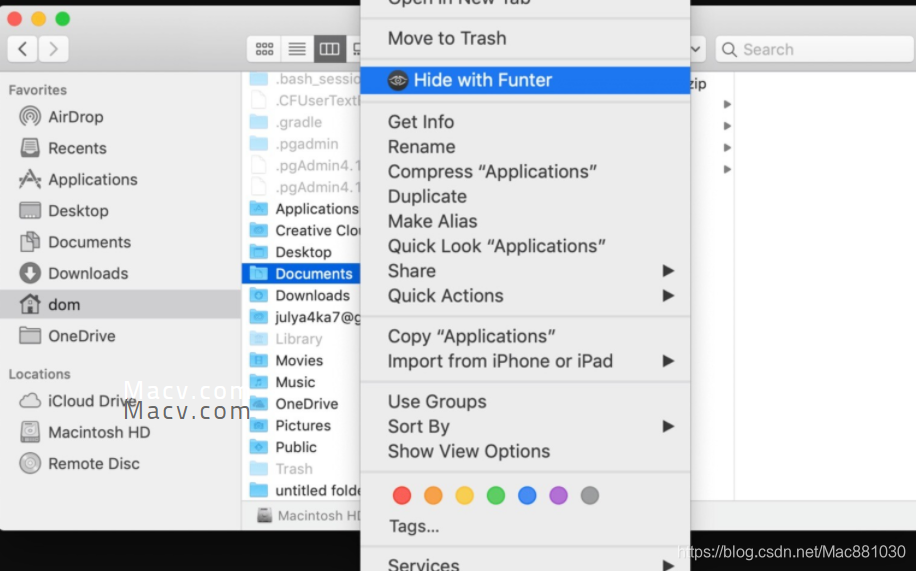Apply the gray tag color
Viewport: 916px width, 571px height.
590,496
